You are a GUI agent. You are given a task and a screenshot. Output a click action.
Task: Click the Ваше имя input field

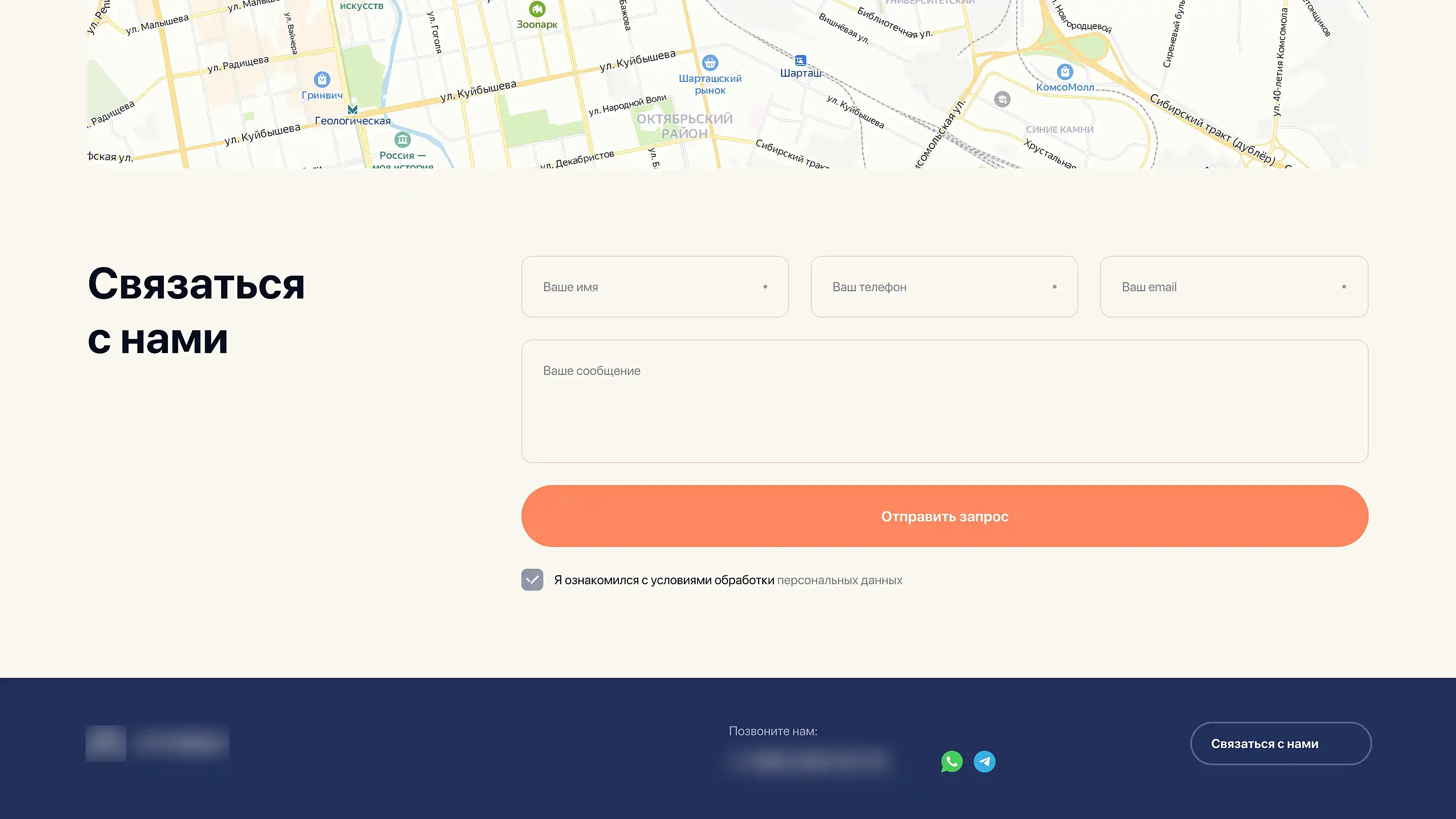point(655,287)
